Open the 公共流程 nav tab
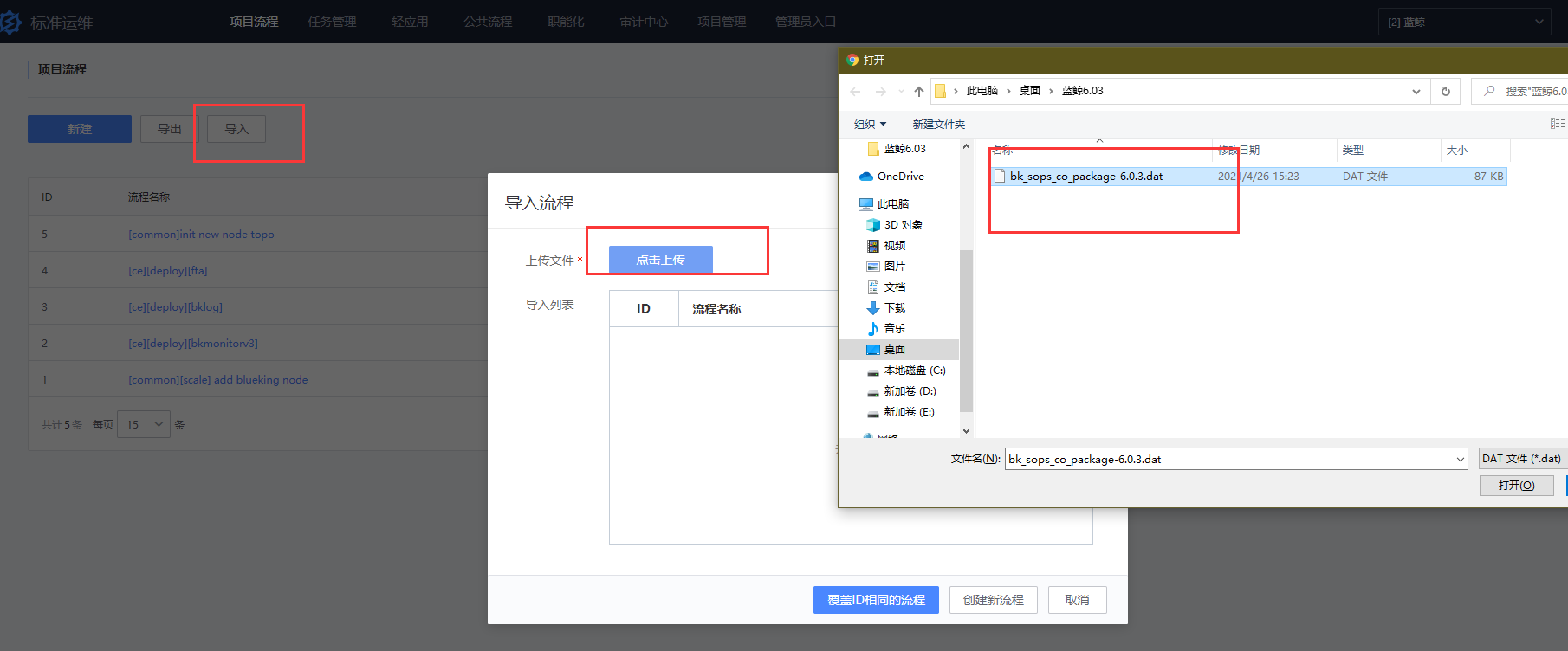Screen dimensions: 1568x651 coord(488,22)
